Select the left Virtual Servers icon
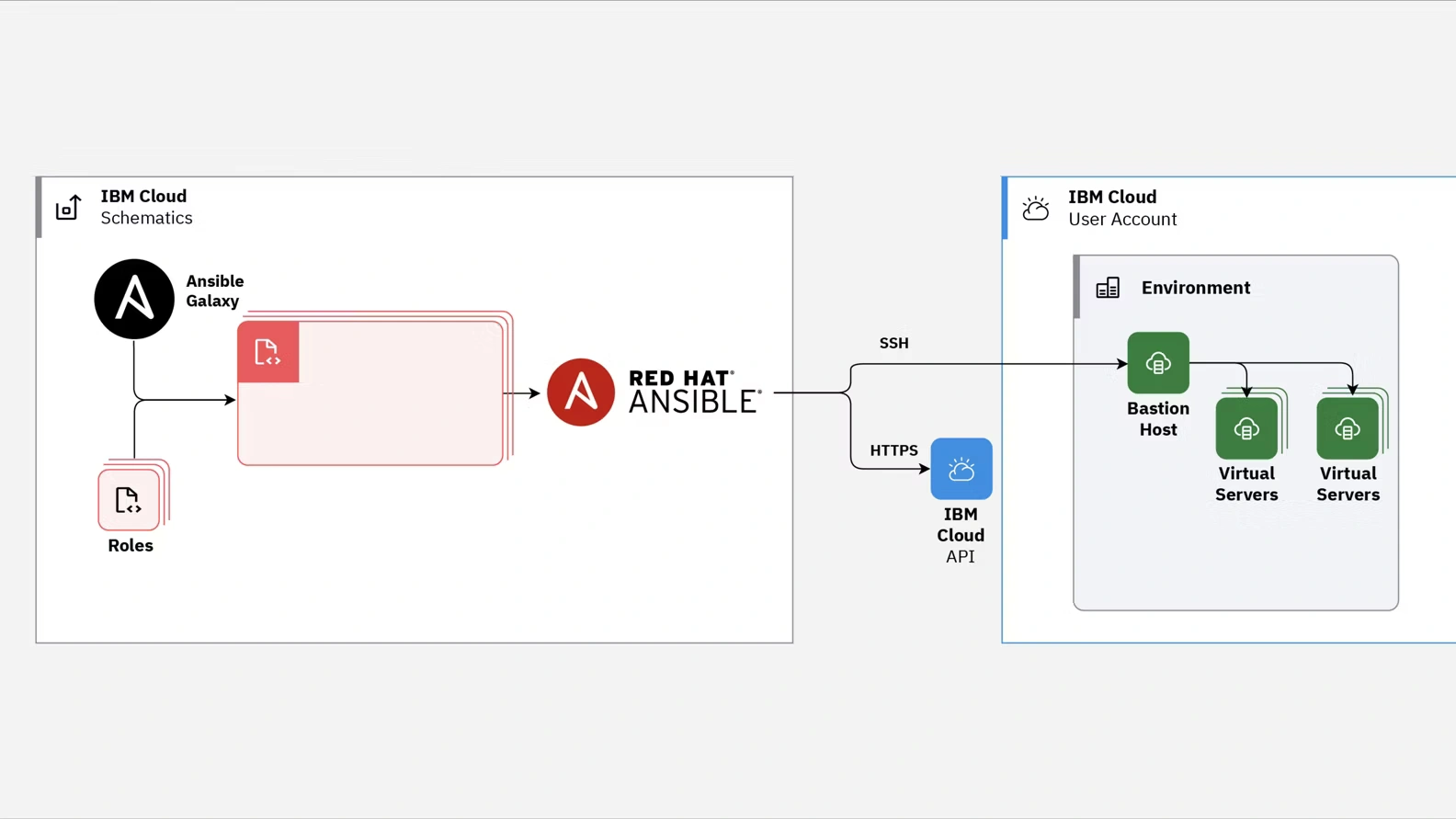The height and width of the screenshot is (819, 1456). click(x=1246, y=428)
